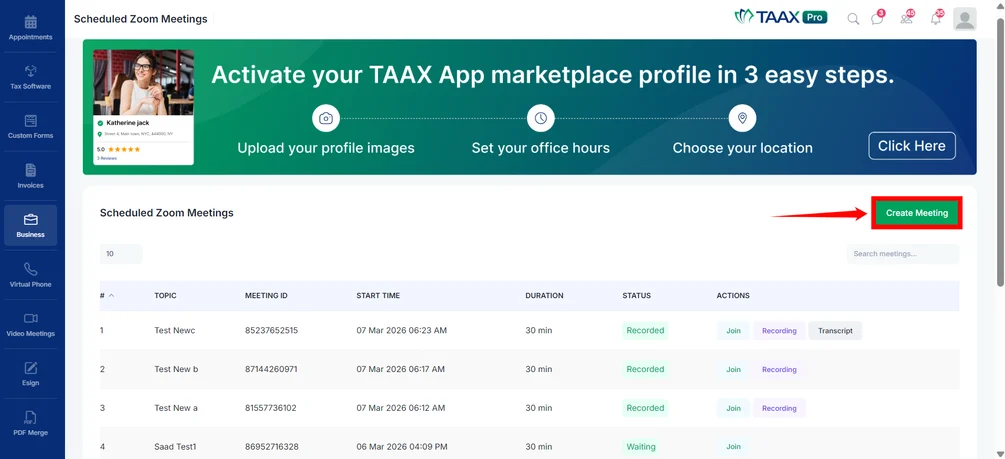Click the Create Meeting button
The width and height of the screenshot is (1005, 459).
click(x=917, y=213)
